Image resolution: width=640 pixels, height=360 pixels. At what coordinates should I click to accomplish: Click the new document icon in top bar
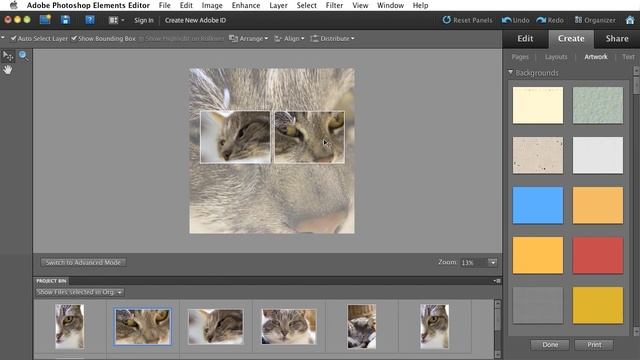(45, 20)
